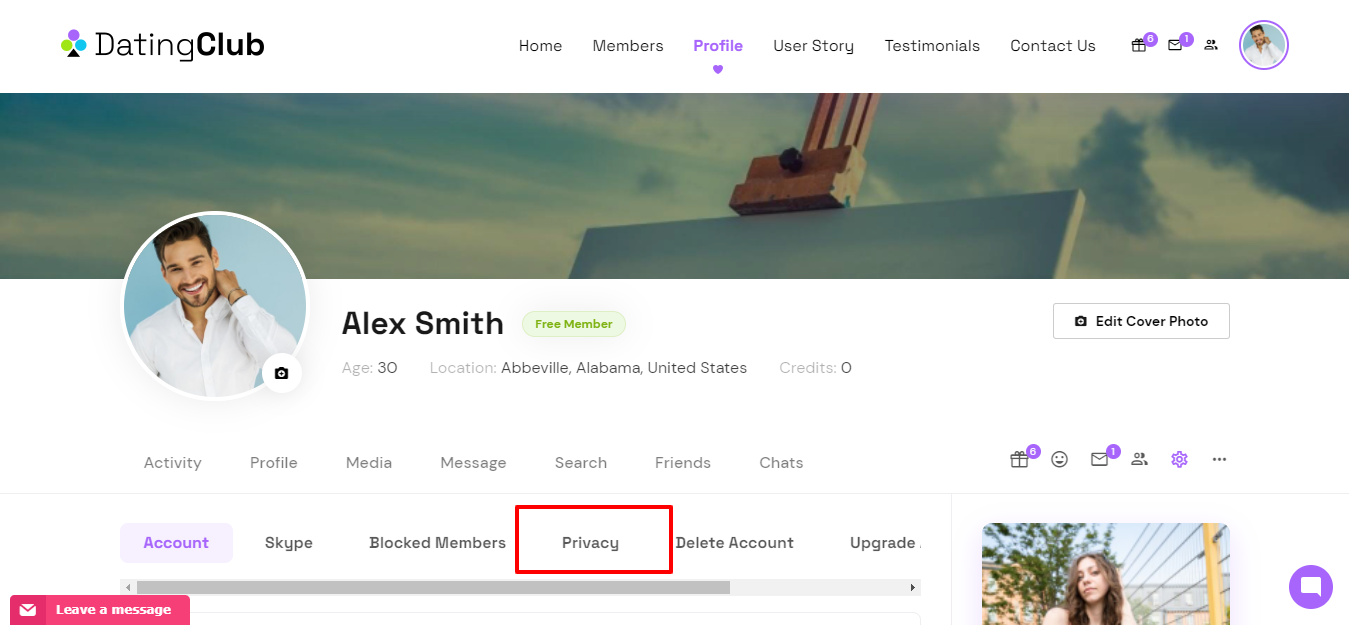Image resolution: width=1349 pixels, height=625 pixels.
Task: Click the Leave a message button
Action: click(x=100, y=610)
